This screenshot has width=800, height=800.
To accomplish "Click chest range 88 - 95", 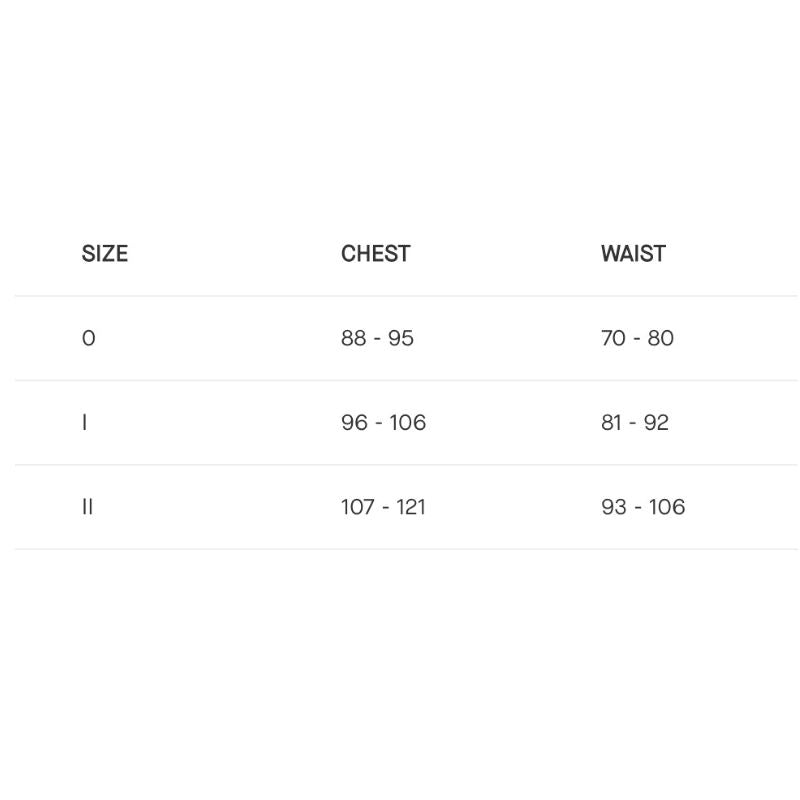I will pos(377,338).
